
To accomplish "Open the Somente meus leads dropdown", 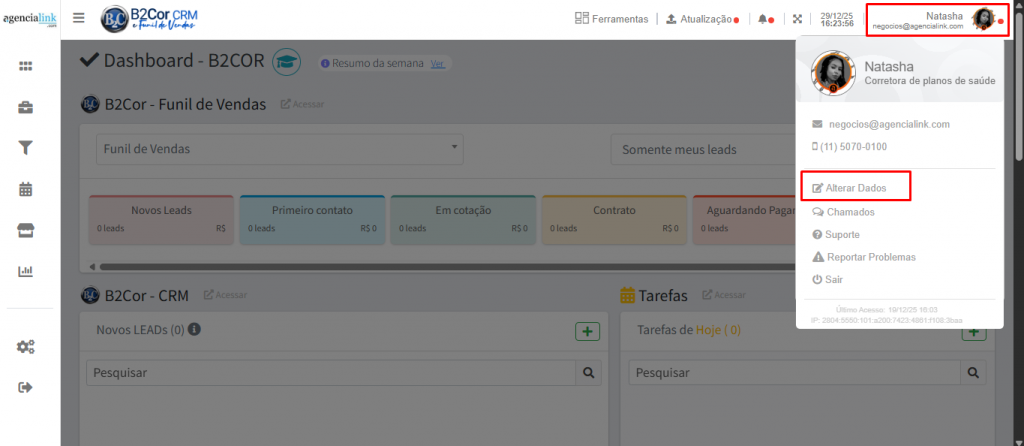I will [702, 149].
